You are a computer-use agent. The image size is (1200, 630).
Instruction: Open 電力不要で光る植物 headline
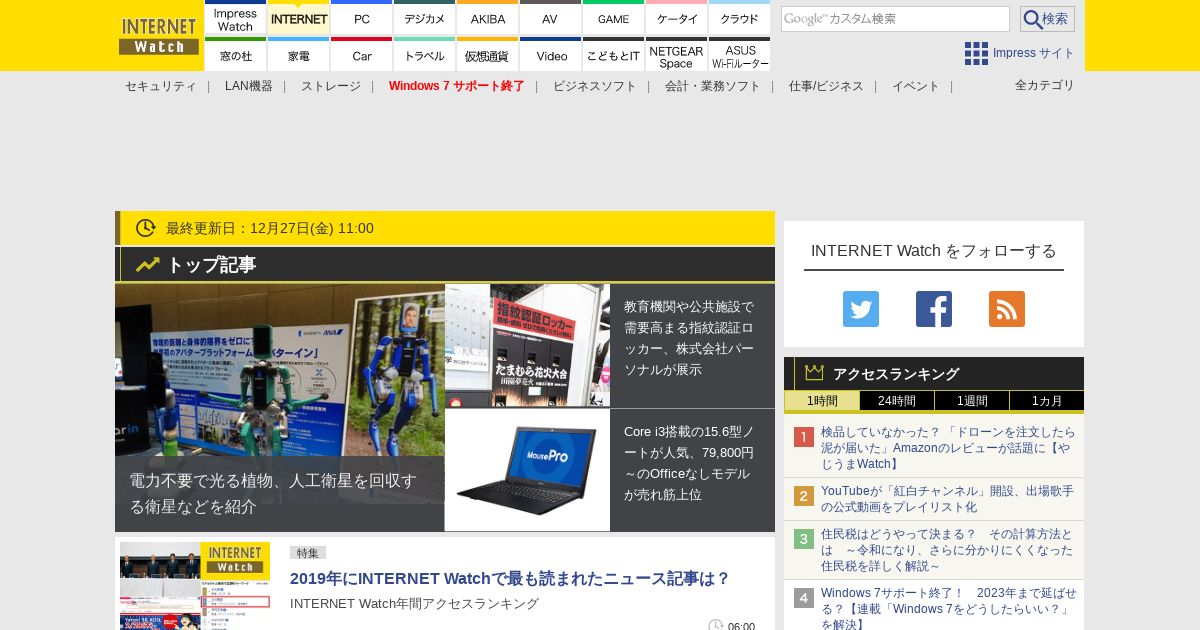tap(273, 493)
